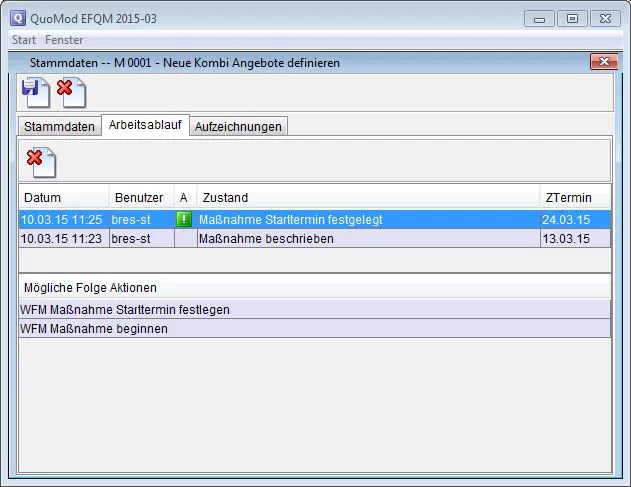
Task: Click the Stammdaten inner window document icon
Action: click(18, 62)
